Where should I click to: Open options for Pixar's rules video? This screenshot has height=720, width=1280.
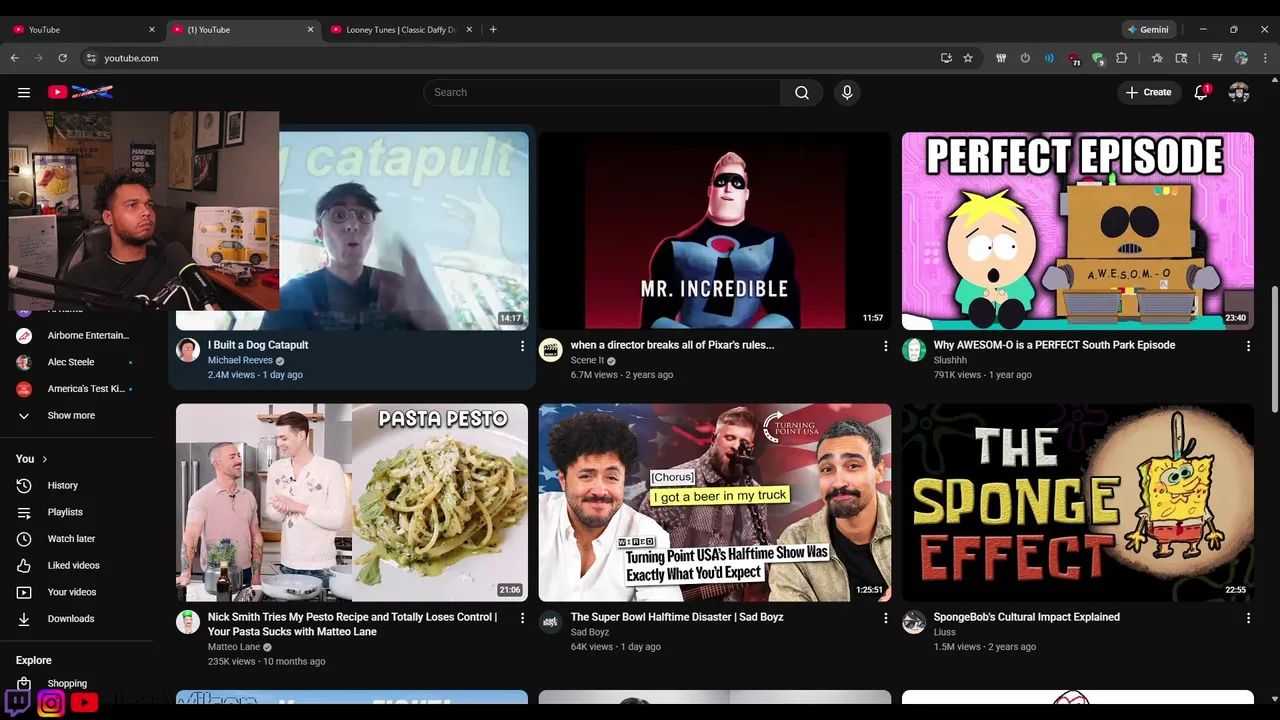(885, 346)
